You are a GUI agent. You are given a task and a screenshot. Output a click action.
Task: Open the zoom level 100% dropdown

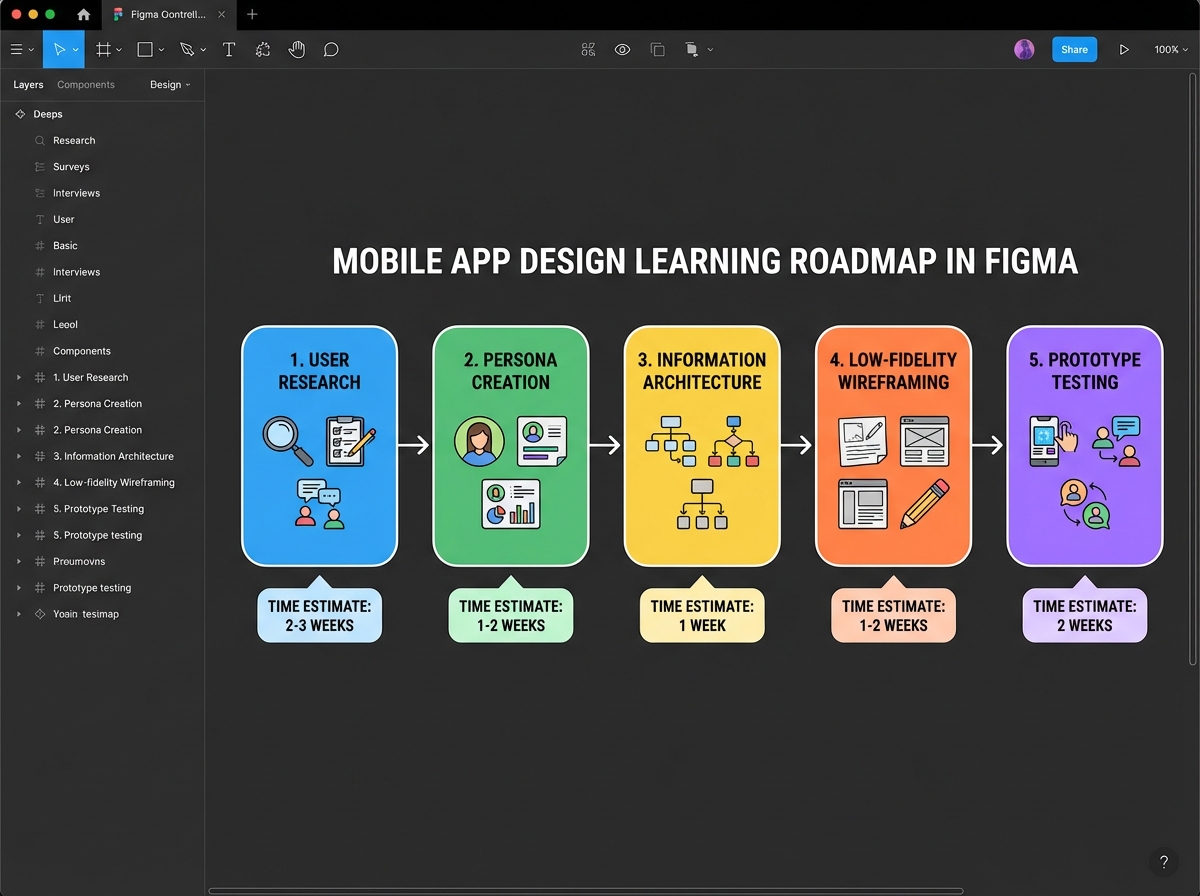pos(1170,49)
